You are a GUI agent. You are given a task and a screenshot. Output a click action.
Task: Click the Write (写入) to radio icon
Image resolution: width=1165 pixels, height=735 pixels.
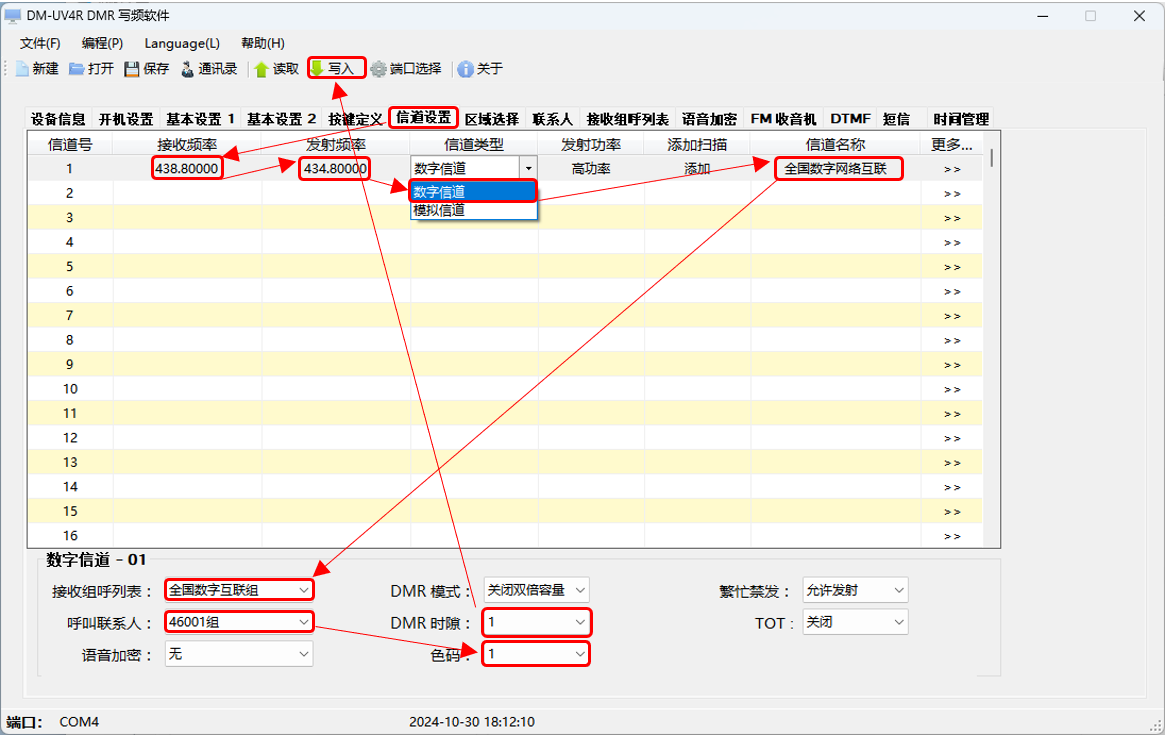(317, 68)
